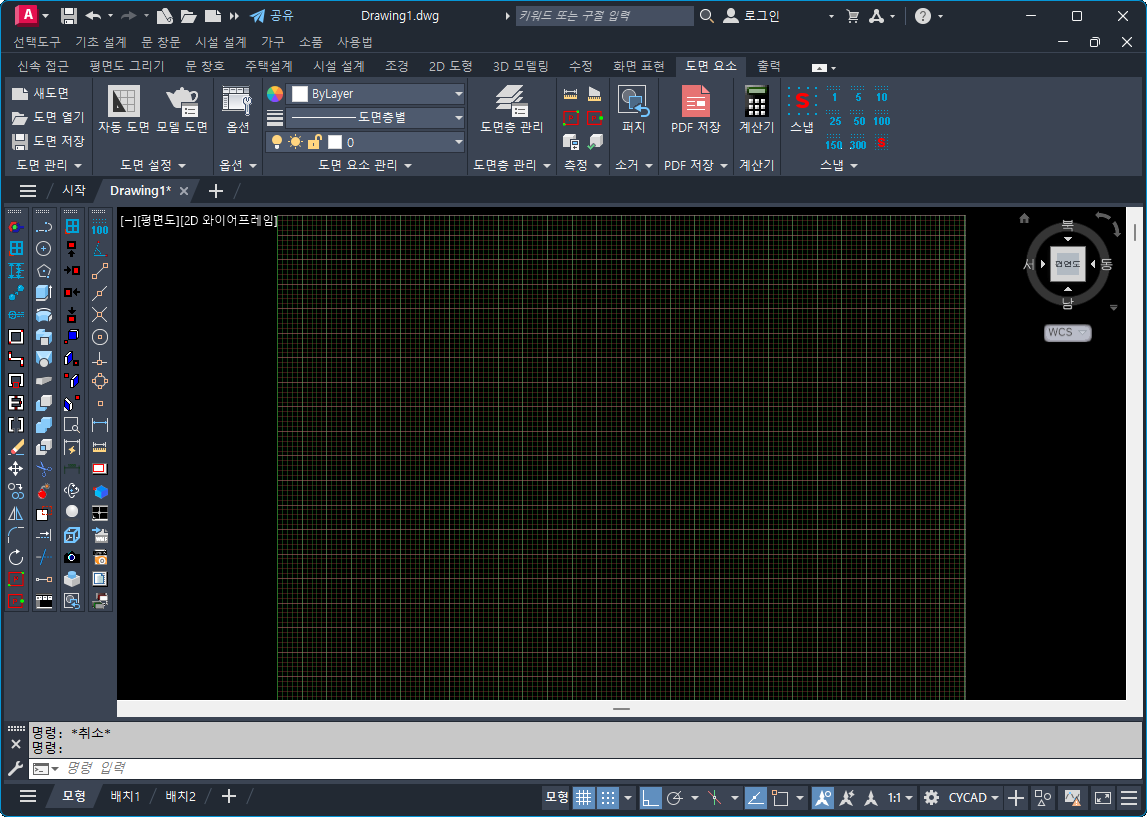Open the 배치1 layout tab

(124, 796)
